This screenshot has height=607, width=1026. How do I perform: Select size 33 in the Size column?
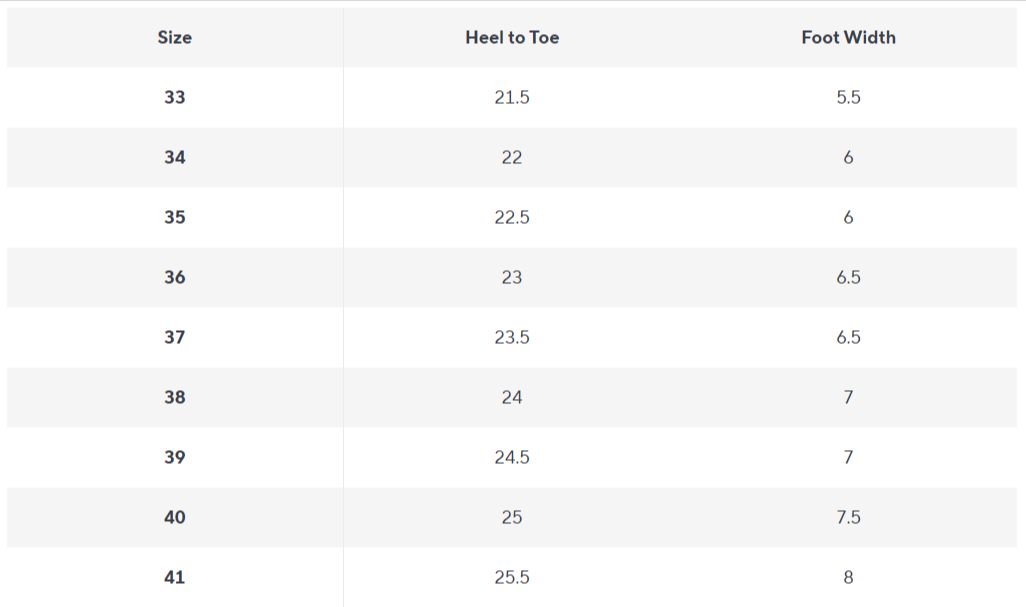[175, 98]
